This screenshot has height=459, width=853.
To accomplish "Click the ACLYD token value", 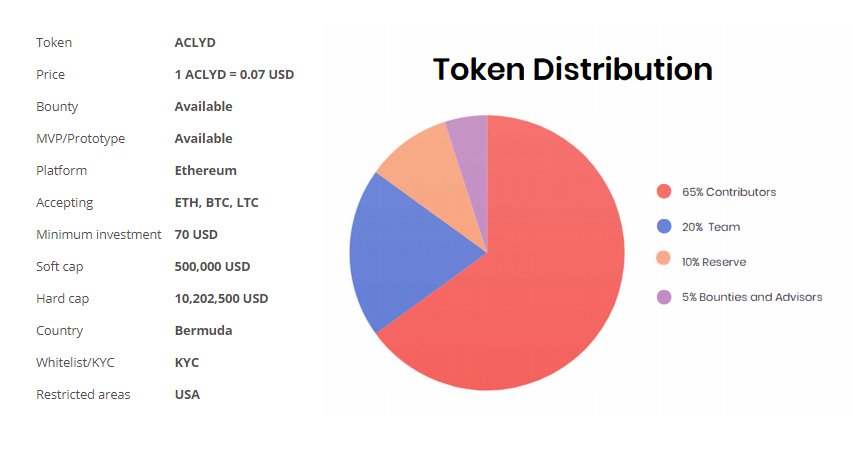I will point(195,43).
